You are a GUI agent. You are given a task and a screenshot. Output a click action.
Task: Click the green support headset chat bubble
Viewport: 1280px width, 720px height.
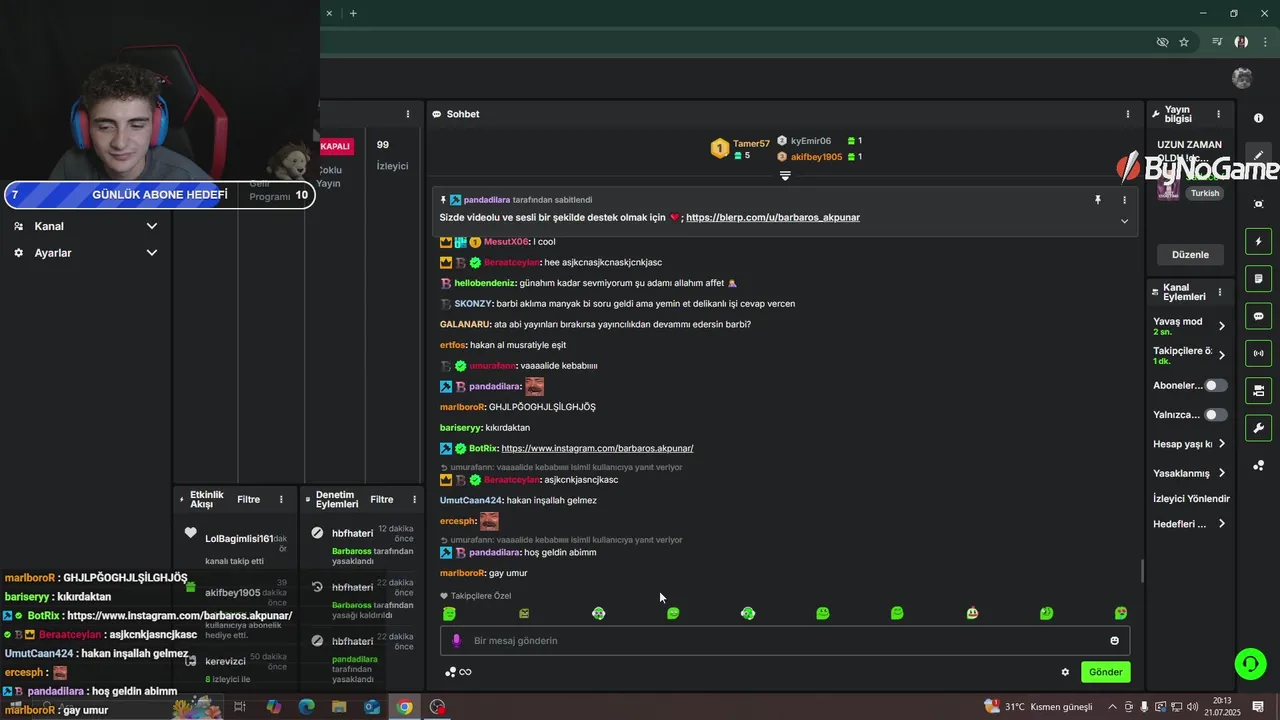click(x=1250, y=663)
